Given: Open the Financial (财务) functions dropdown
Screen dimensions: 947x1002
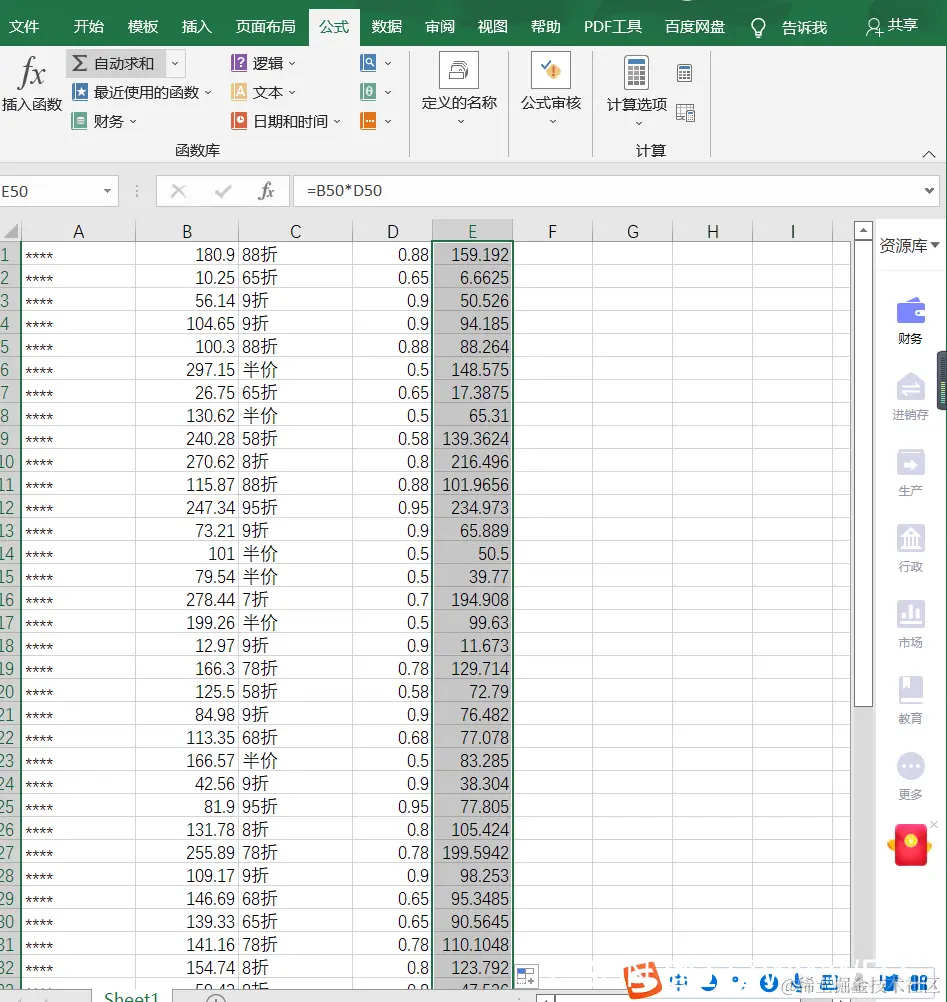Looking at the screenshot, I should (105, 121).
